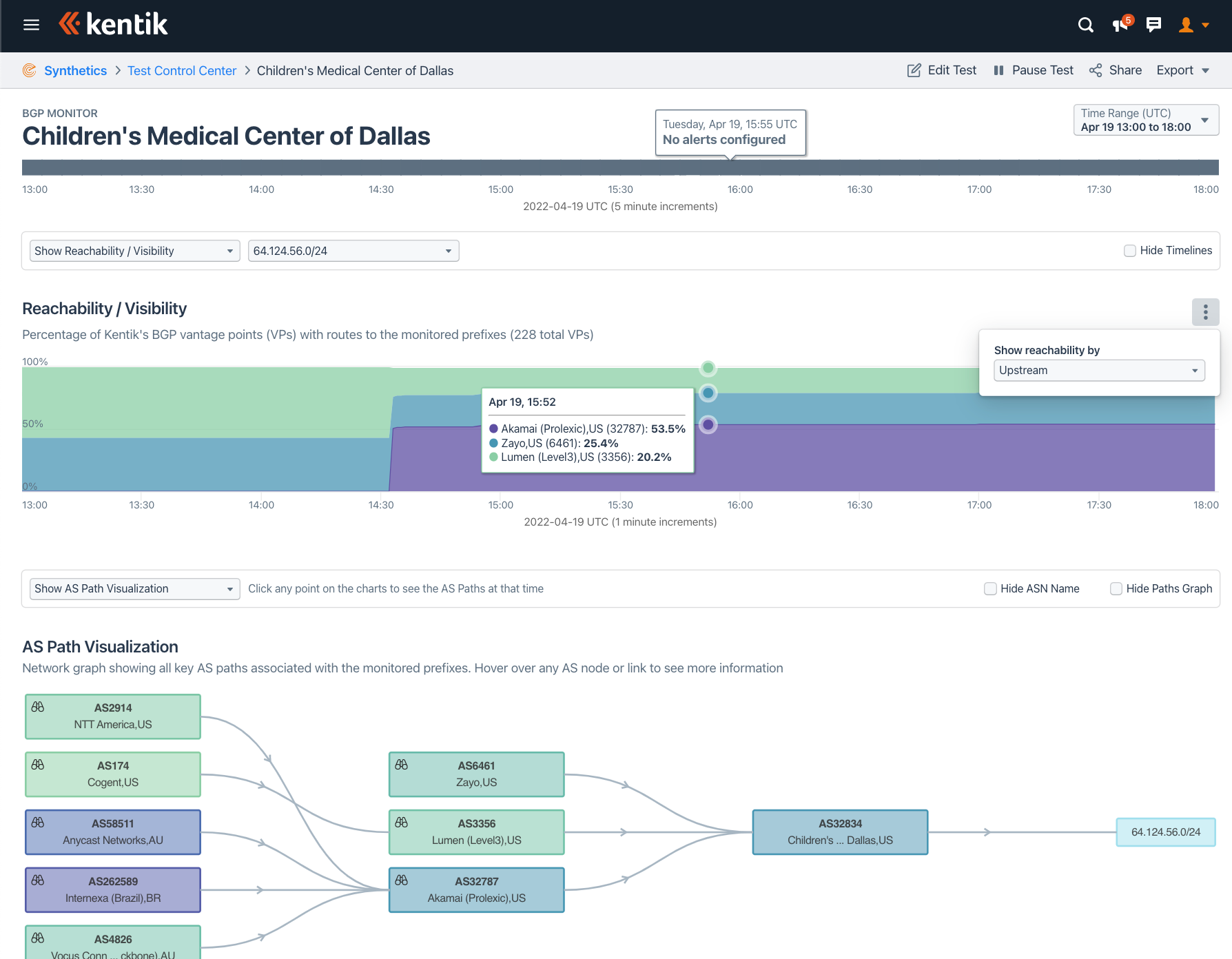Open the Upstream reachability dropdown

pyautogui.click(x=1100, y=370)
